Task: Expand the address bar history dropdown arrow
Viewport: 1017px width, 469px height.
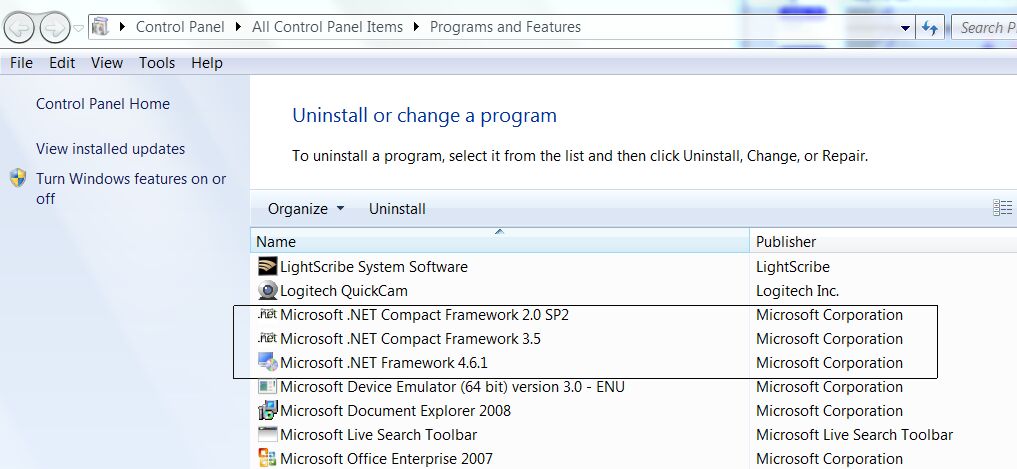Action: [905, 28]
